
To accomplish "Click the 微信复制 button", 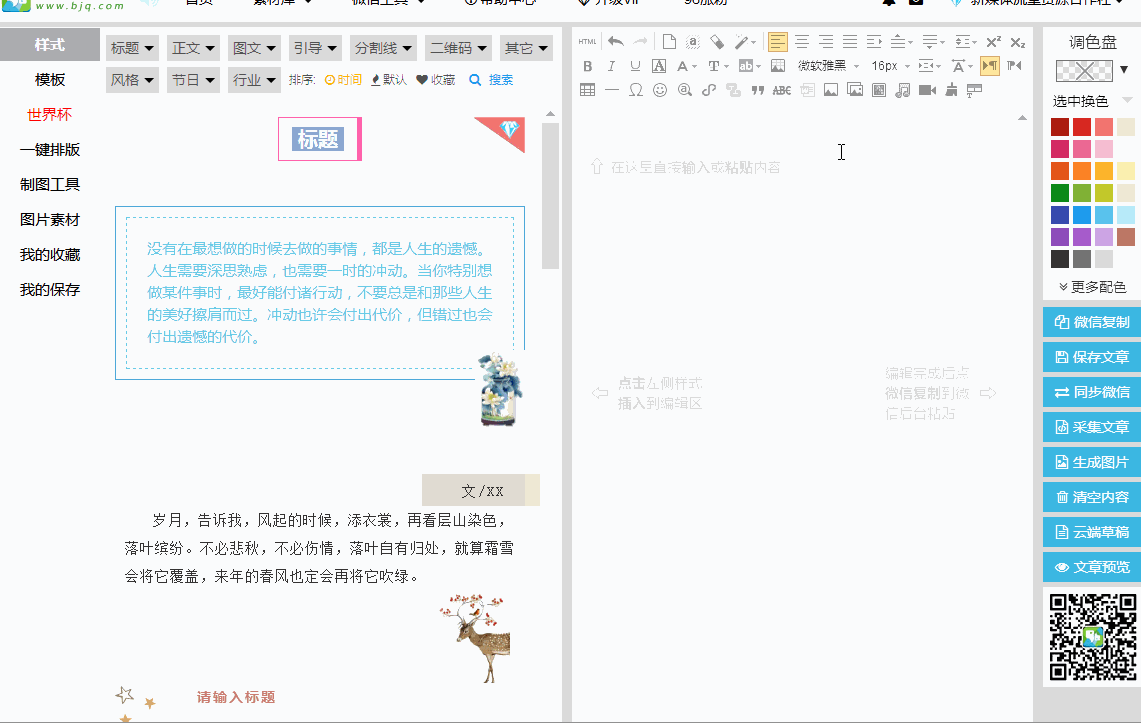I will (x=1092, y=322).
